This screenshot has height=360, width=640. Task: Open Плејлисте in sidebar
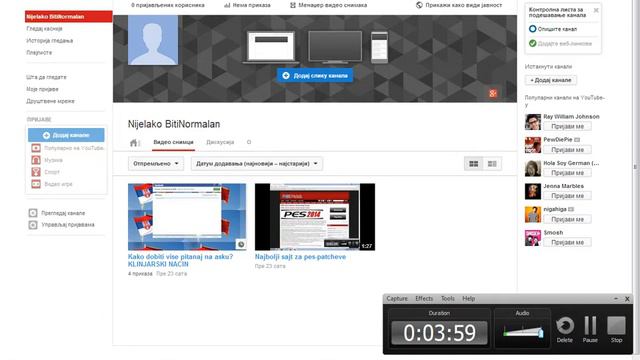[39, 53]
